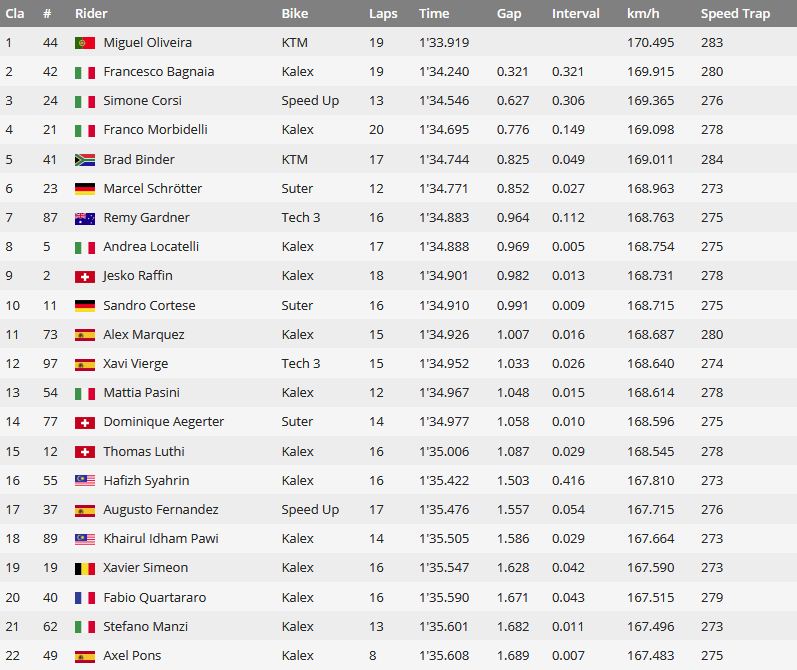Open rider Franco Morbidelli's name

tap(156, 130)
